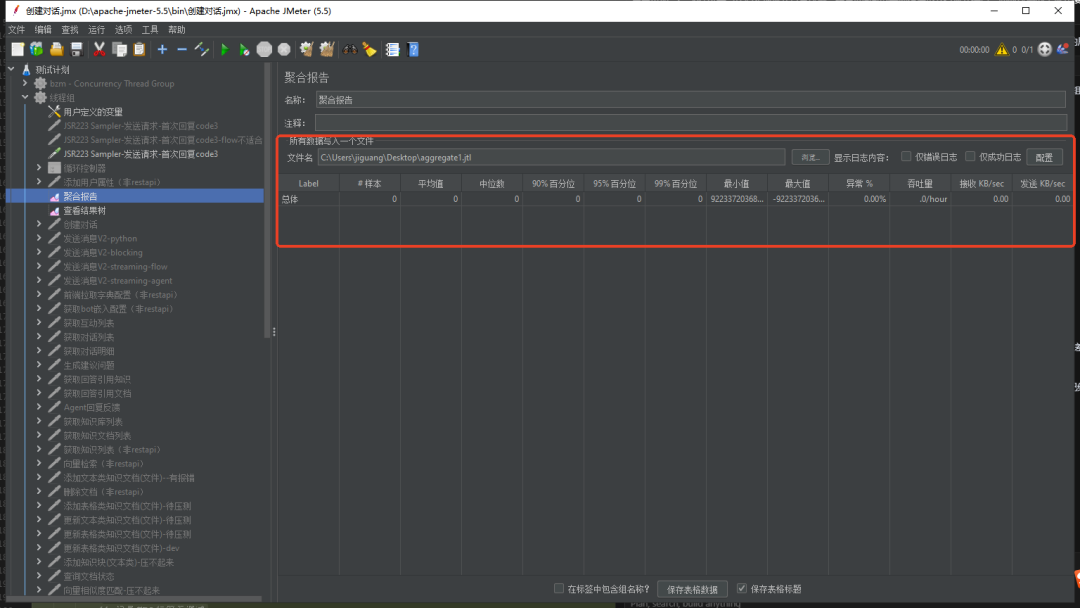Click the 名称 input field
This screenshot has width=1080, height=608.
click(x=691, y=100)
